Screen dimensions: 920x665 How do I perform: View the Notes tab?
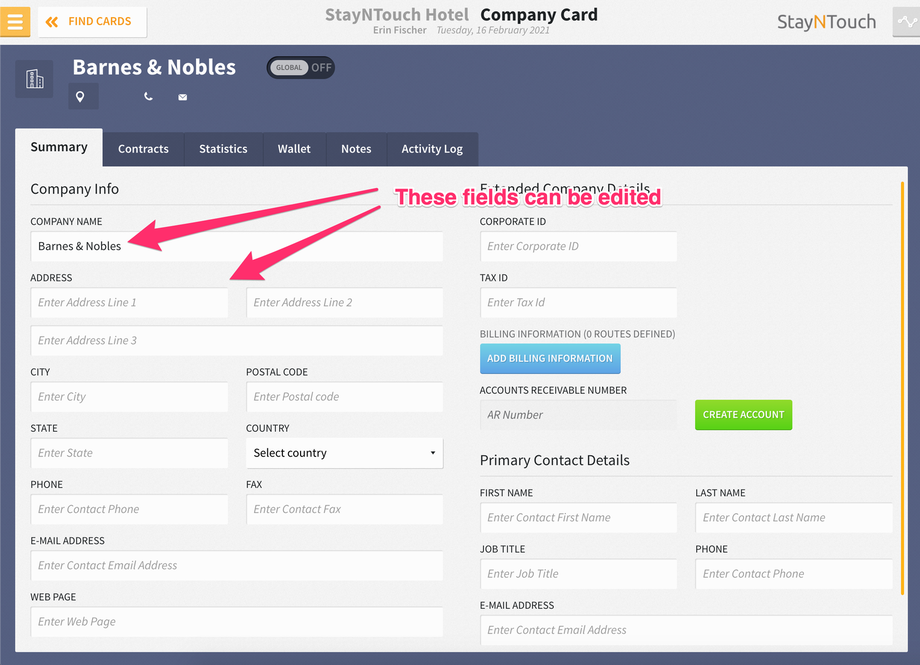click(x=356, y=149)
